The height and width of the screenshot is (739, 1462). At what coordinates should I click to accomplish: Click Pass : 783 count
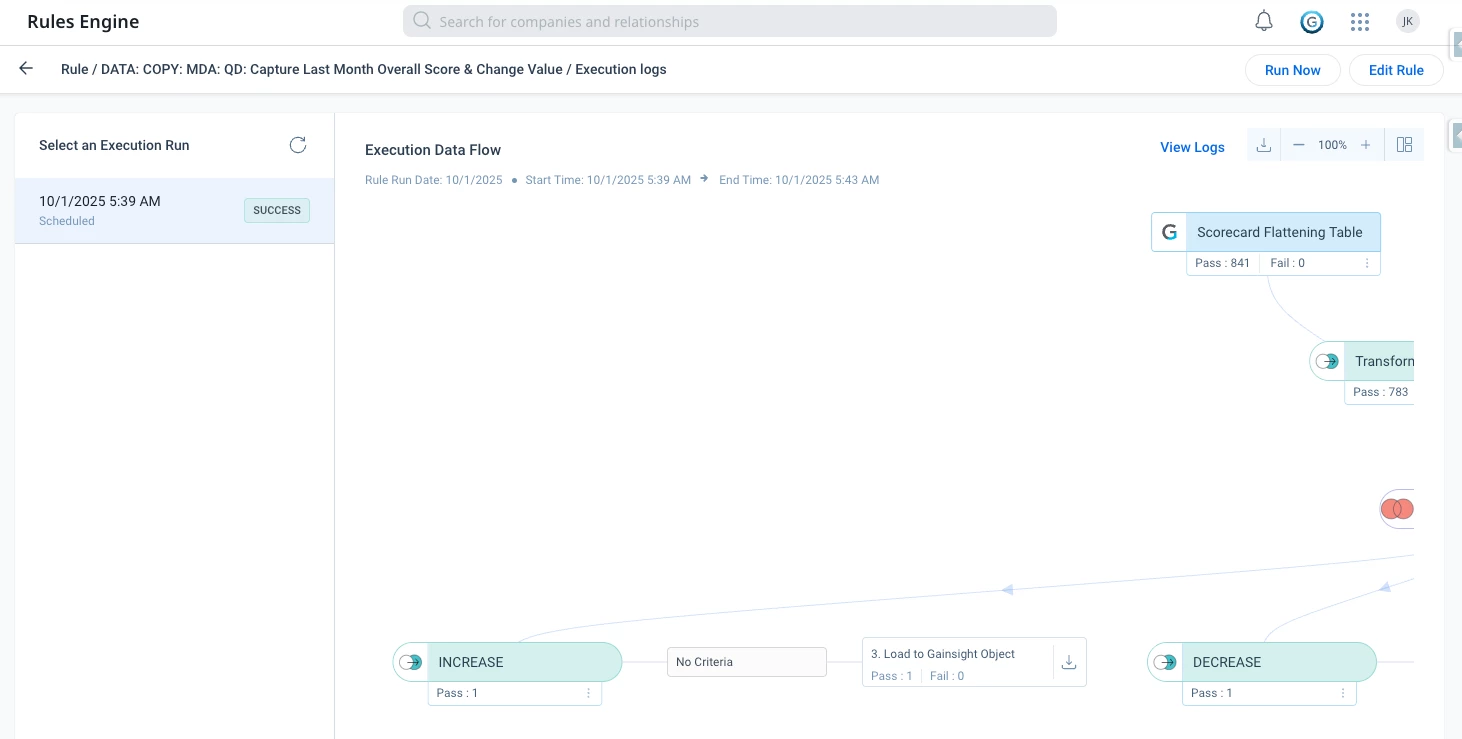pos(1380,392)
